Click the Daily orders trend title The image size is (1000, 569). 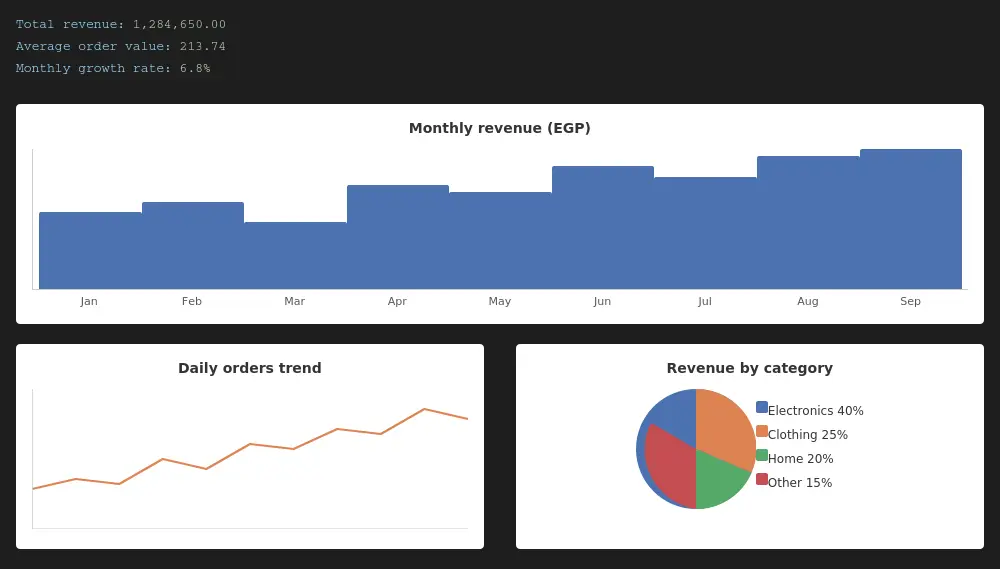click(250, 368)
